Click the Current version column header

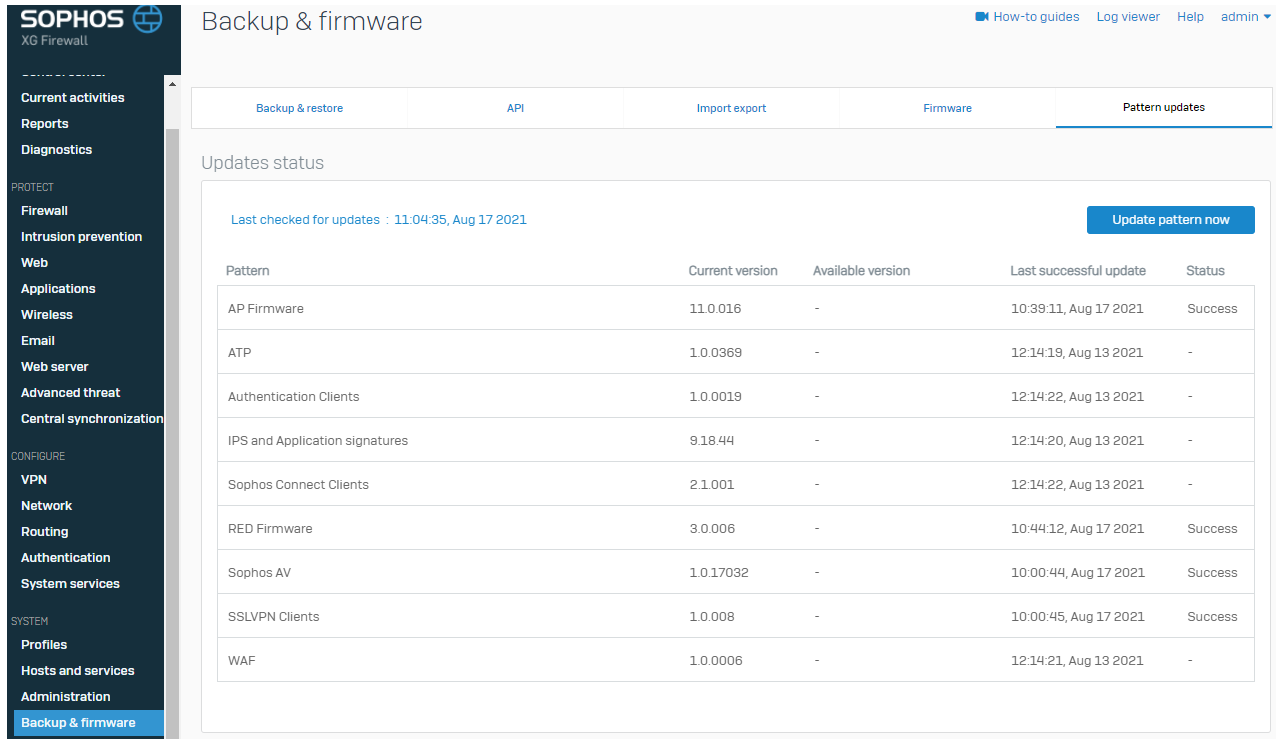(733, 271)
